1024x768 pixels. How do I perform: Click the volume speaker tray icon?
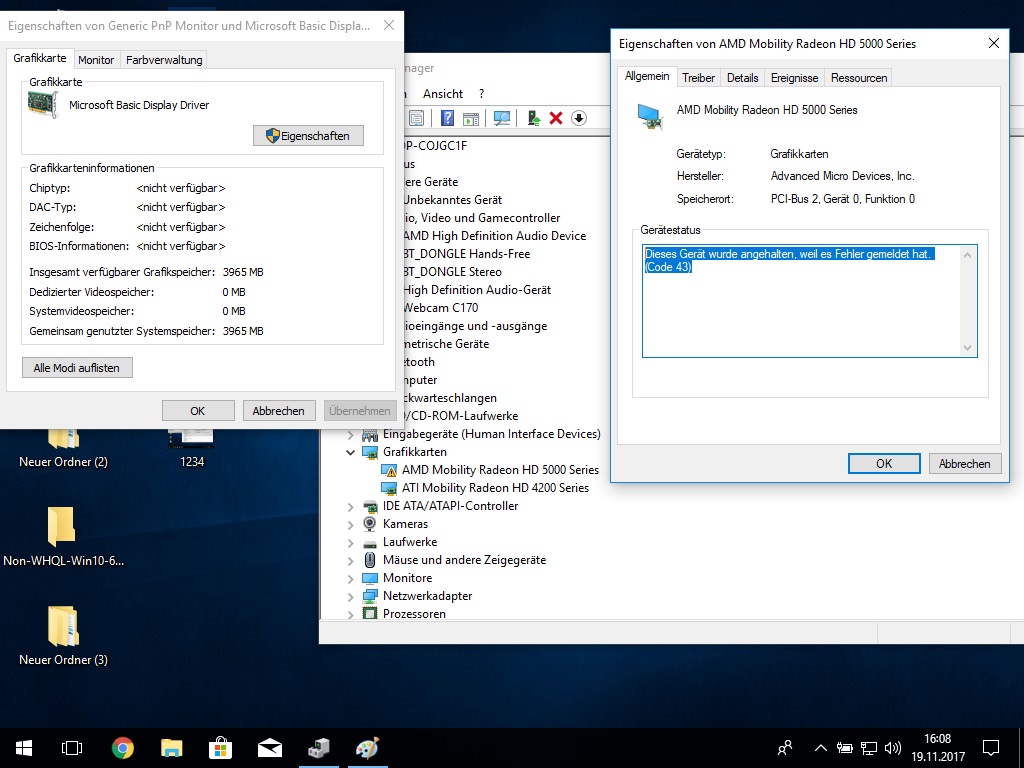coord(893,748)
